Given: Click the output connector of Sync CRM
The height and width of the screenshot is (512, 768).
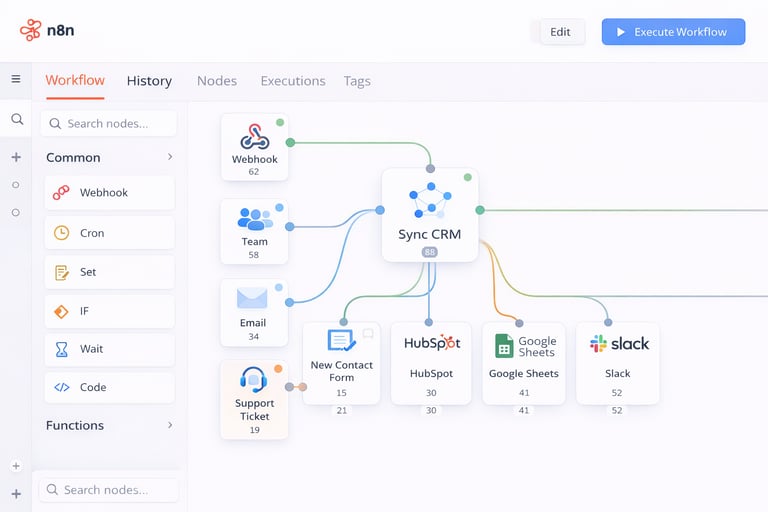Looking at the screenshot, I should tap(480, 210).
